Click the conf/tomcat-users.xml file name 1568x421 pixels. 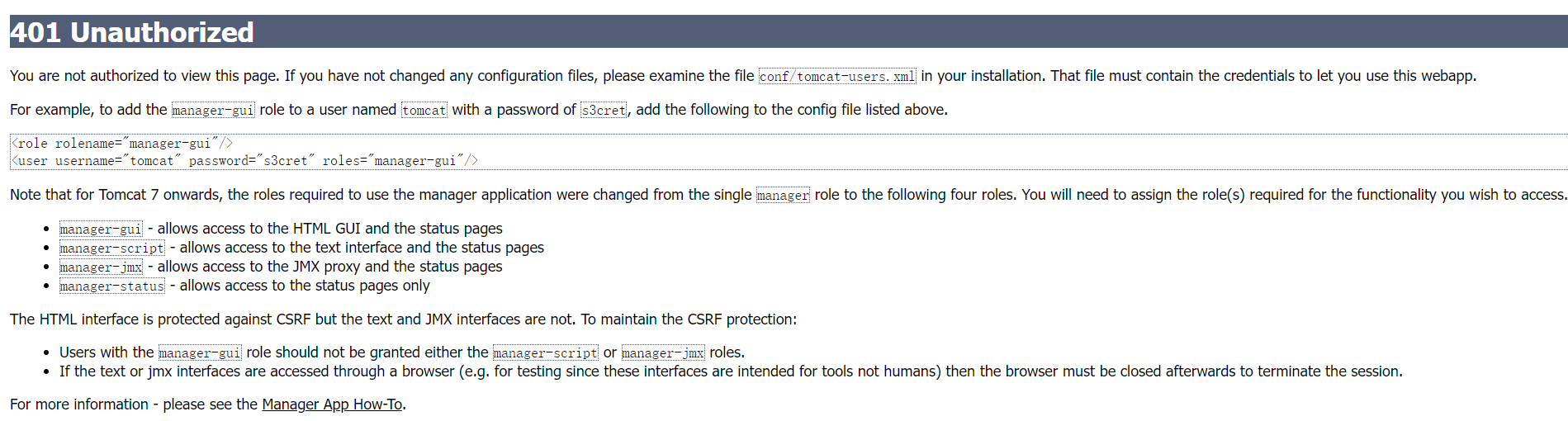pyautogui.click(x=836, y=77)
